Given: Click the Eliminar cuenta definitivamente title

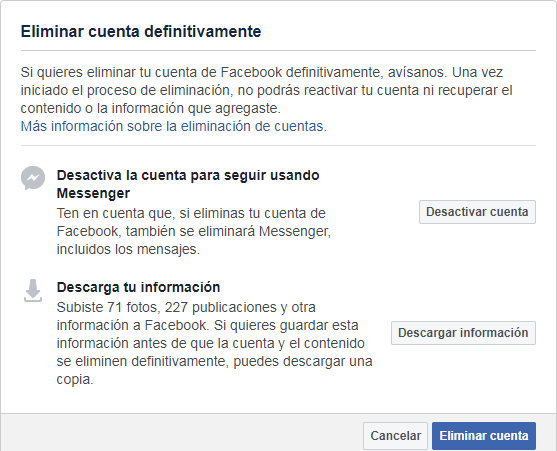Looking at the screenshot, I should point(141,31).
